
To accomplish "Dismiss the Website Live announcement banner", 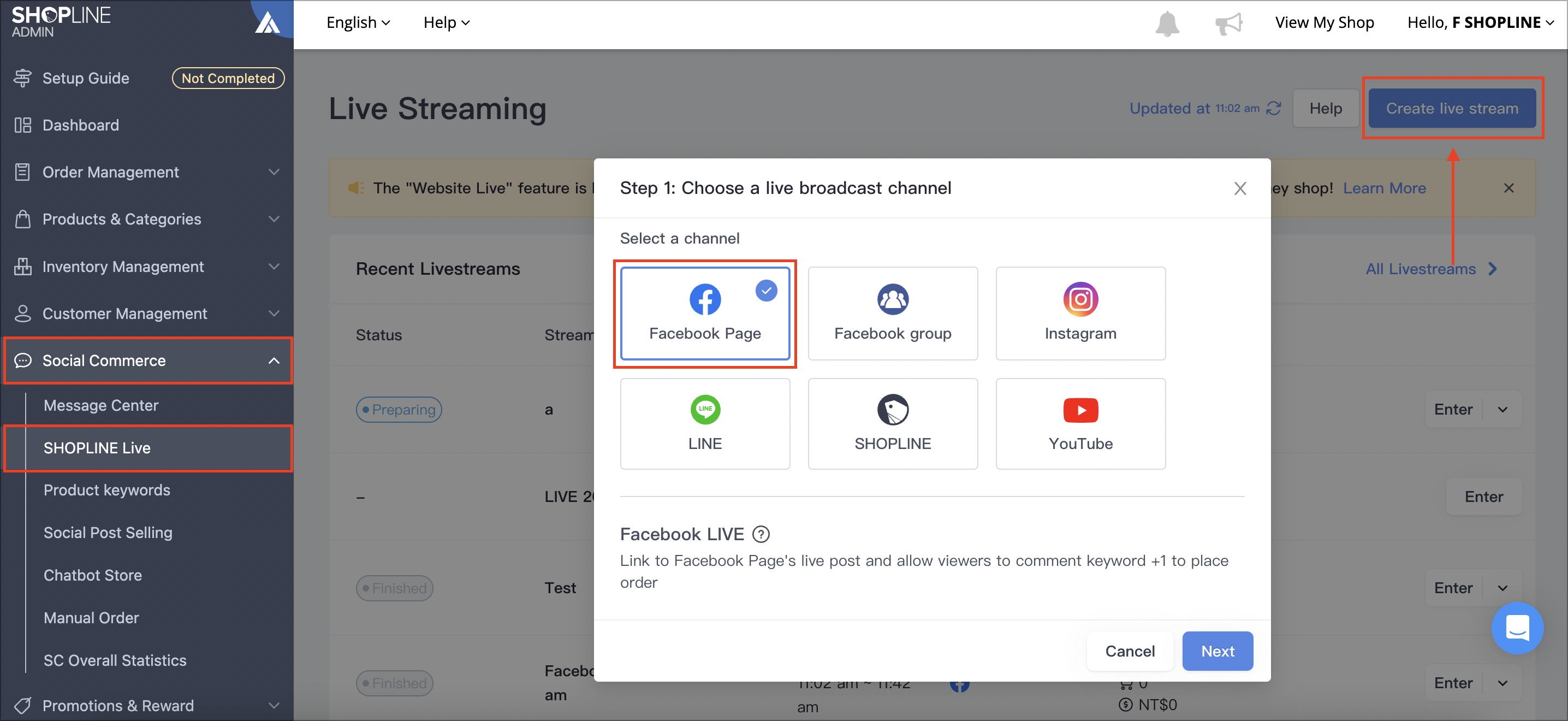I will coord(1508,187).
